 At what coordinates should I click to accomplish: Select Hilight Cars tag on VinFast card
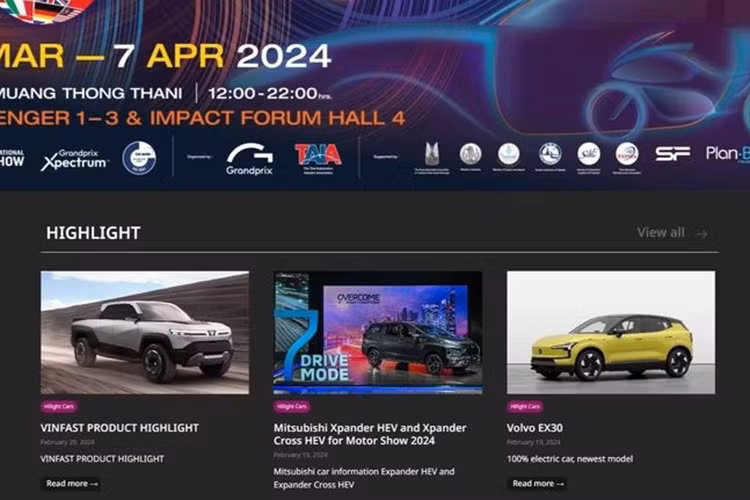(x=59, y=407)
